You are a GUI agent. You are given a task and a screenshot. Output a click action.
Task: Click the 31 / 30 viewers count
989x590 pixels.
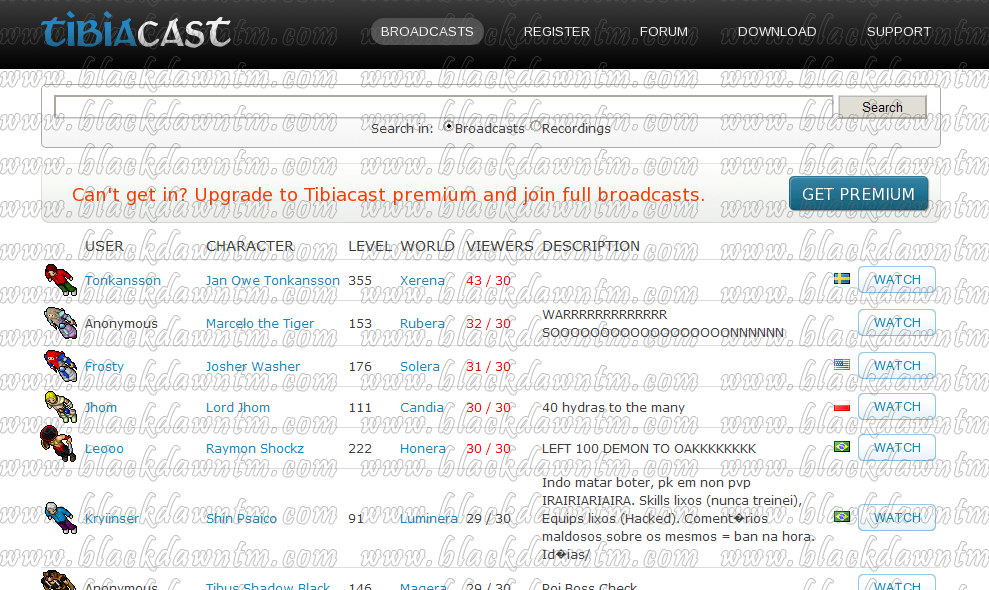click(488, 366)
